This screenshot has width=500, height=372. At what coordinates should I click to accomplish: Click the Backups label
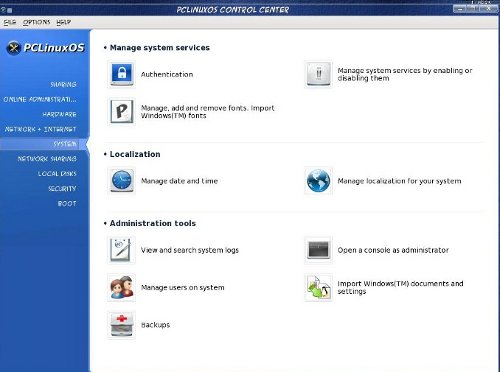(x=155, y=325)
